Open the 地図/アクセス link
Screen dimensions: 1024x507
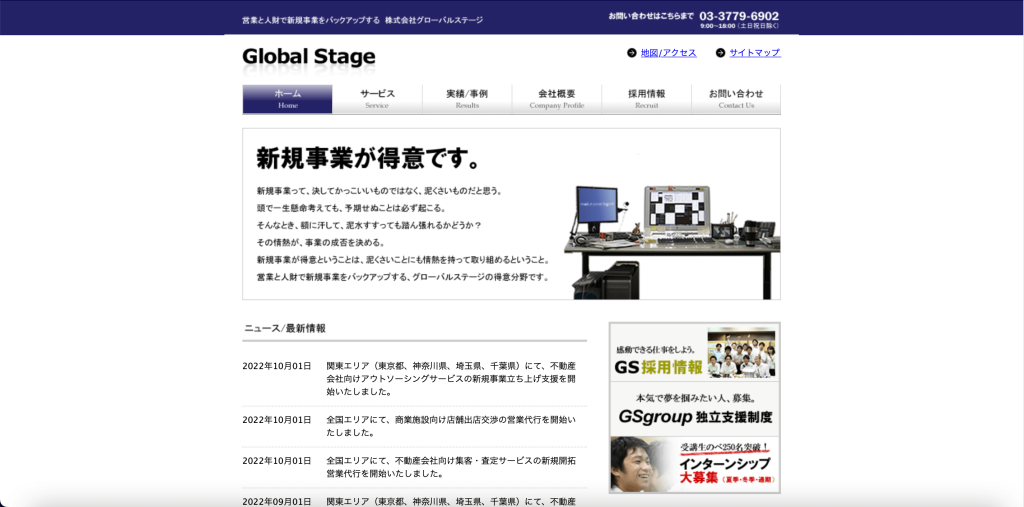click(x=668, y=53)
